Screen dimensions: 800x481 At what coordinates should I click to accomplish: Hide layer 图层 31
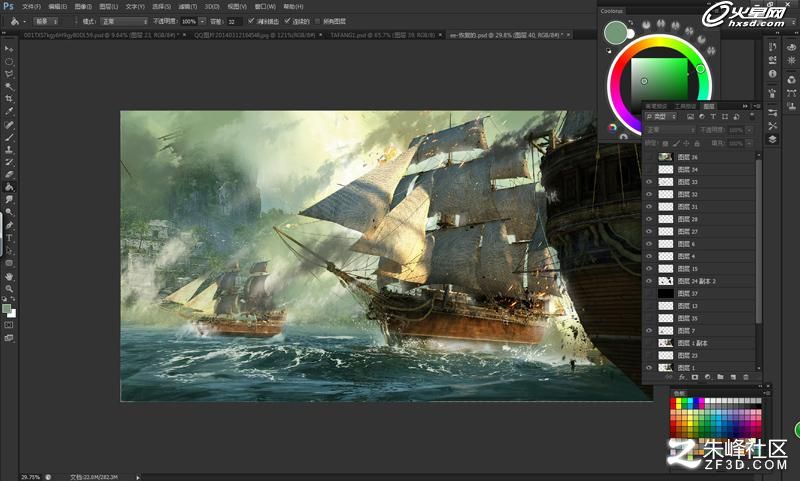(648, 207)
